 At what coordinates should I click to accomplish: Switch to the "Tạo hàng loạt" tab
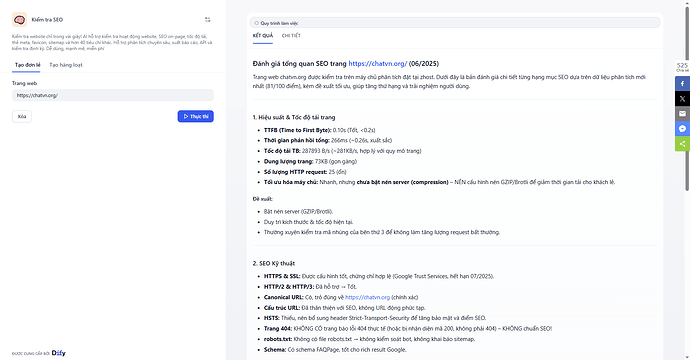tap(66, 65)
